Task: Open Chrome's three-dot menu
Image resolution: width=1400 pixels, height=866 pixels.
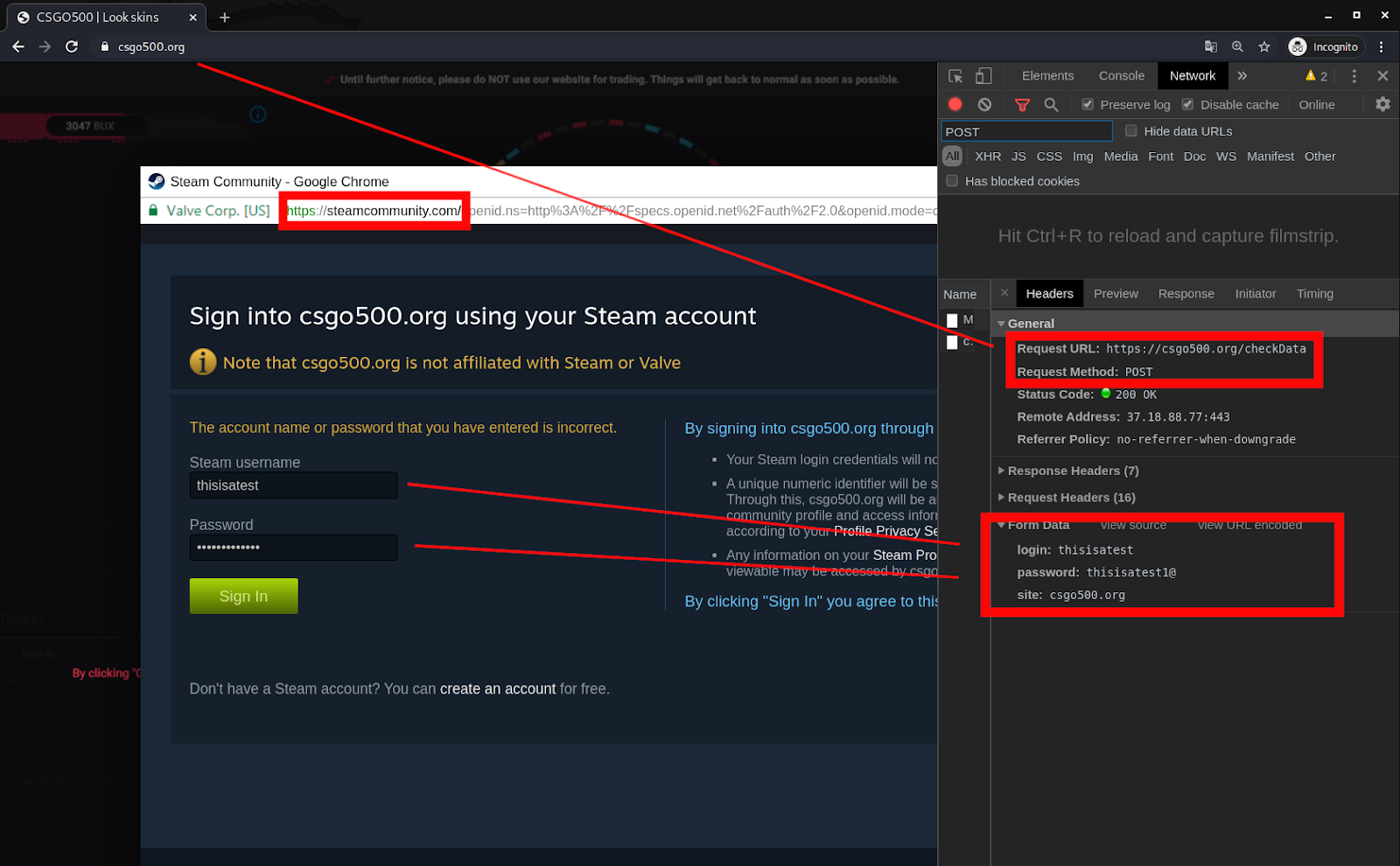Action: coord(1382,46)
